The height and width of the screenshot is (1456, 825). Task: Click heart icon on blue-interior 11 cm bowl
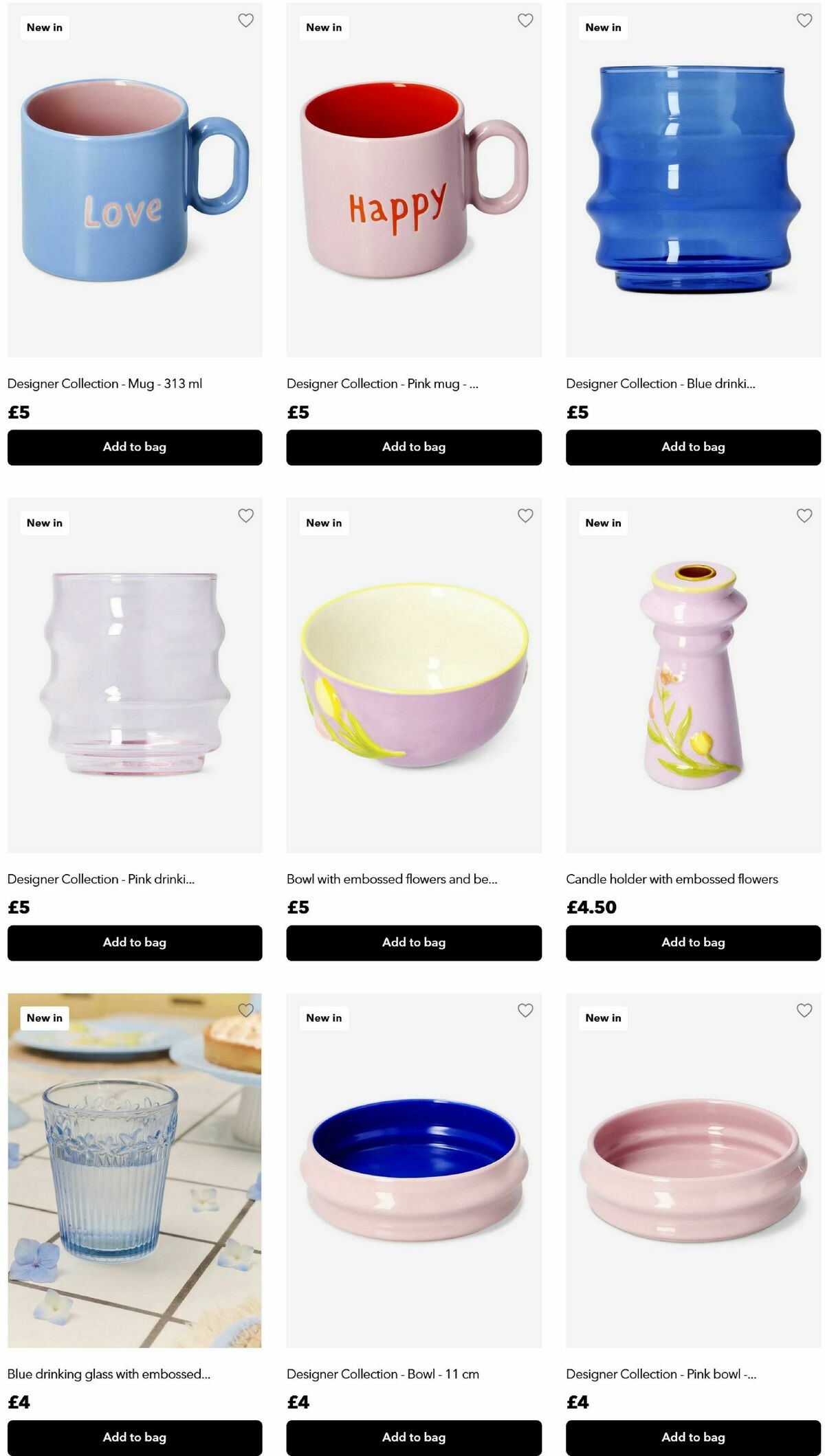coord(525,1010)
